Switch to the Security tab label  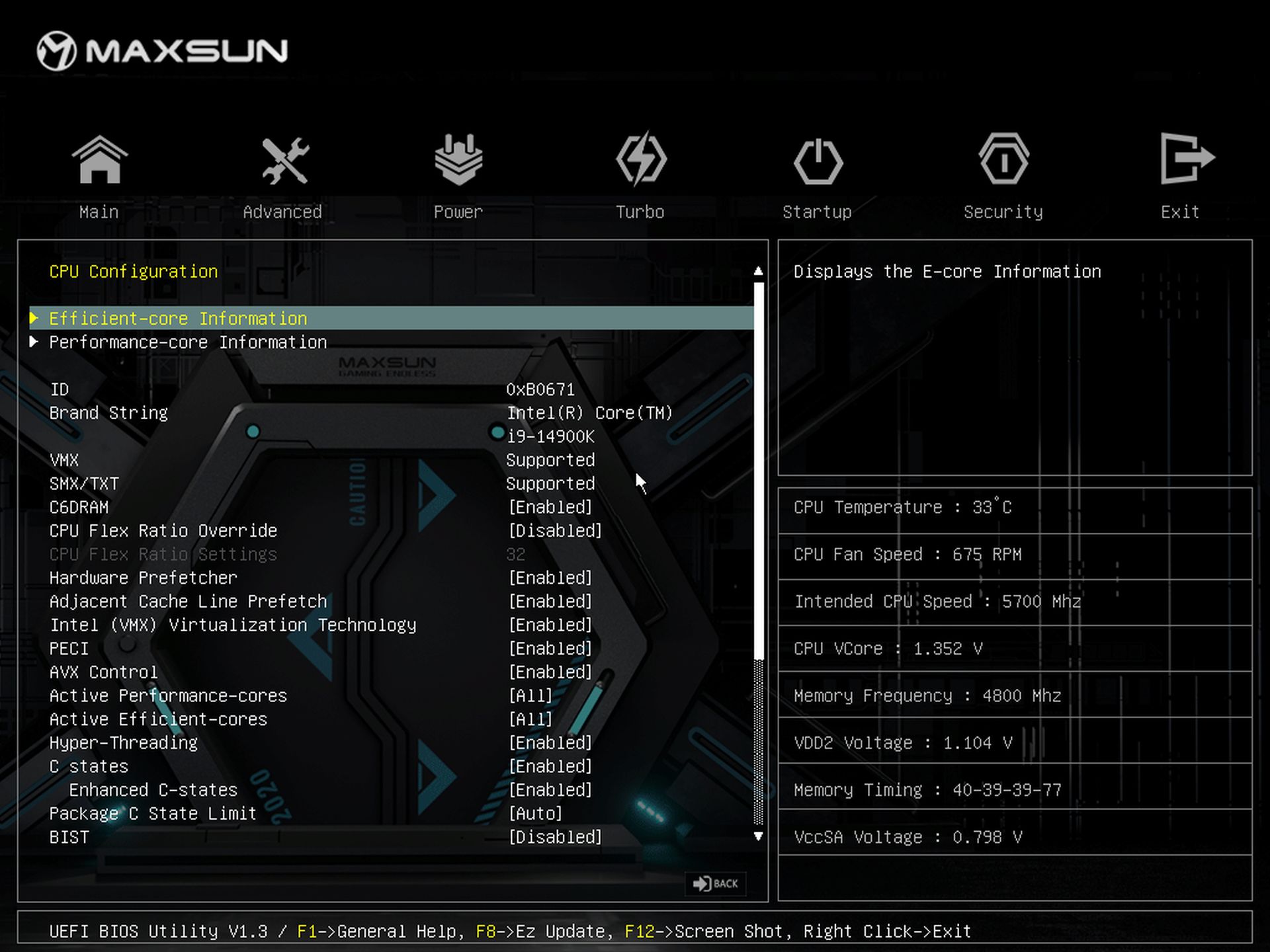click(1003, 212)
